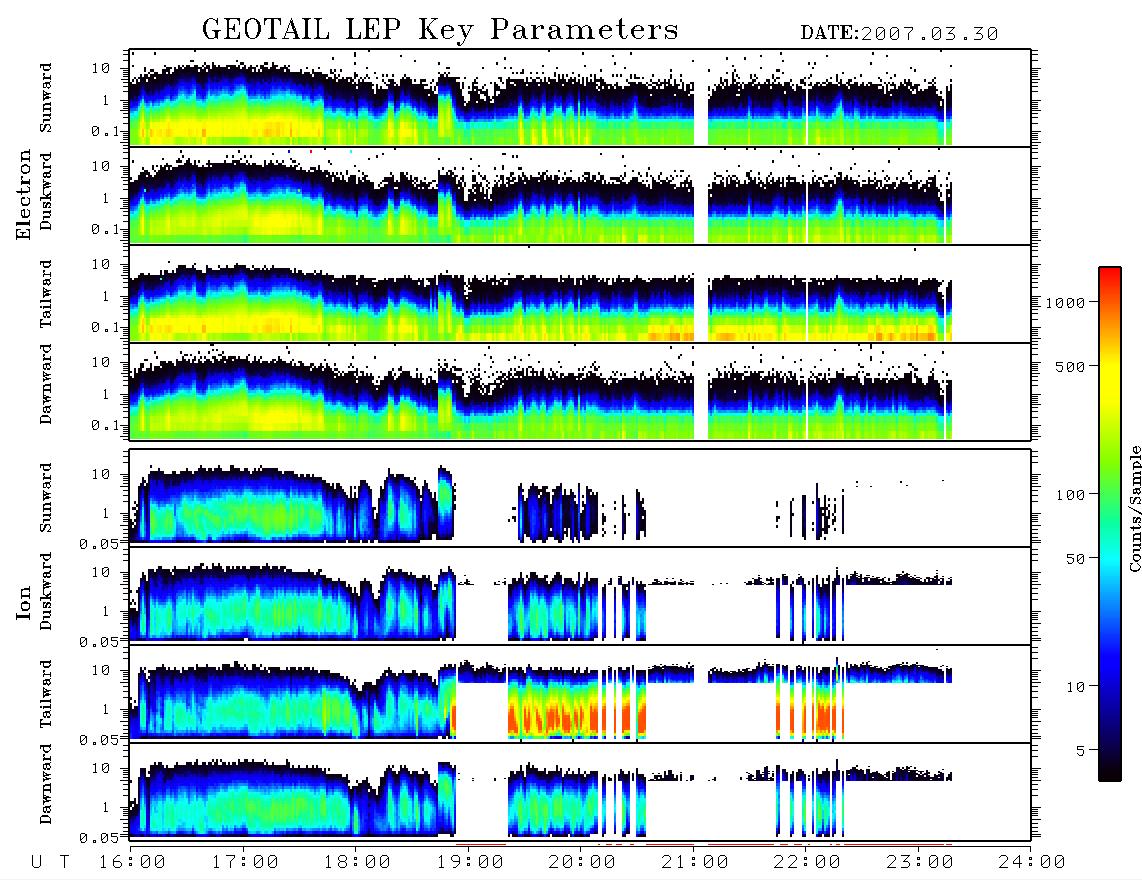Click the 23:00 time axis label

[x=920, y=863]
